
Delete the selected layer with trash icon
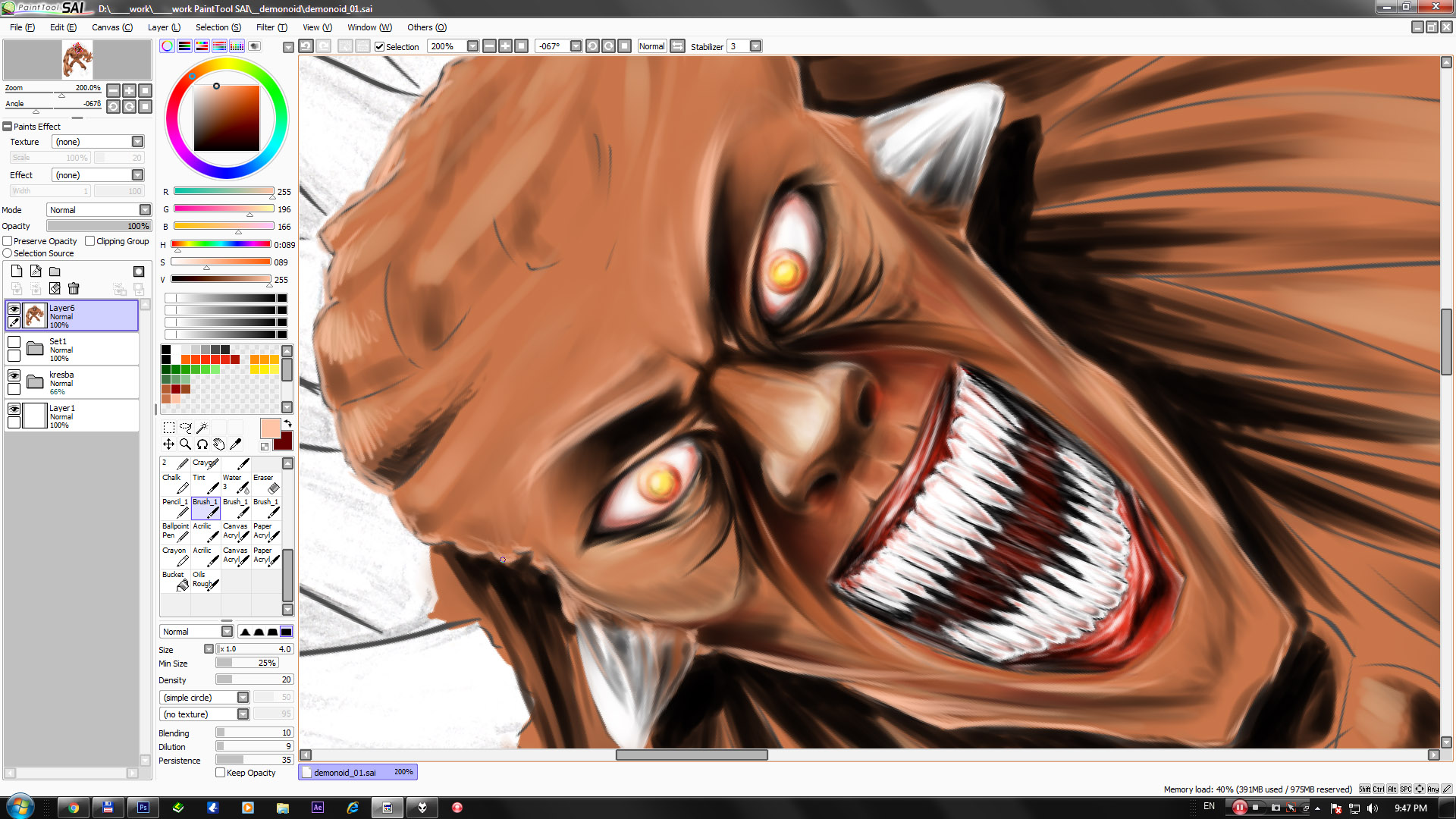click(74, 288)
